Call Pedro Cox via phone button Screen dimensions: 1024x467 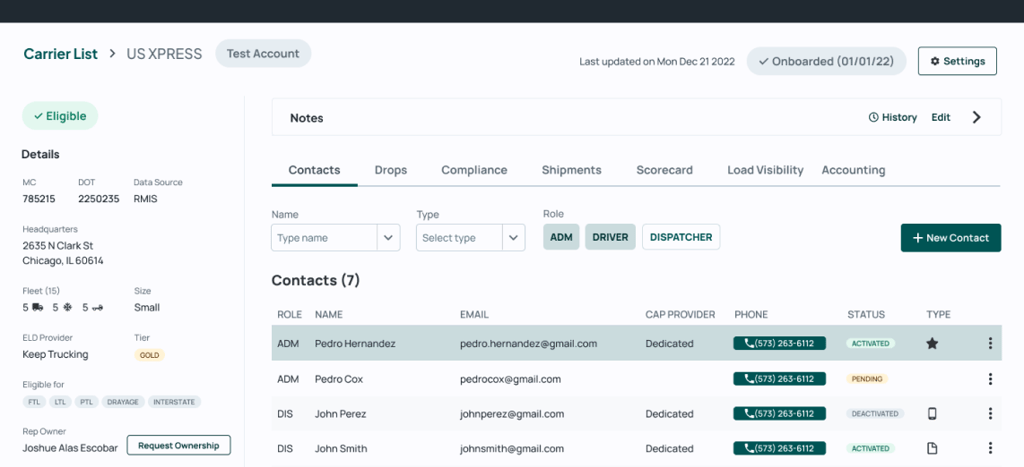pos(780,379)
